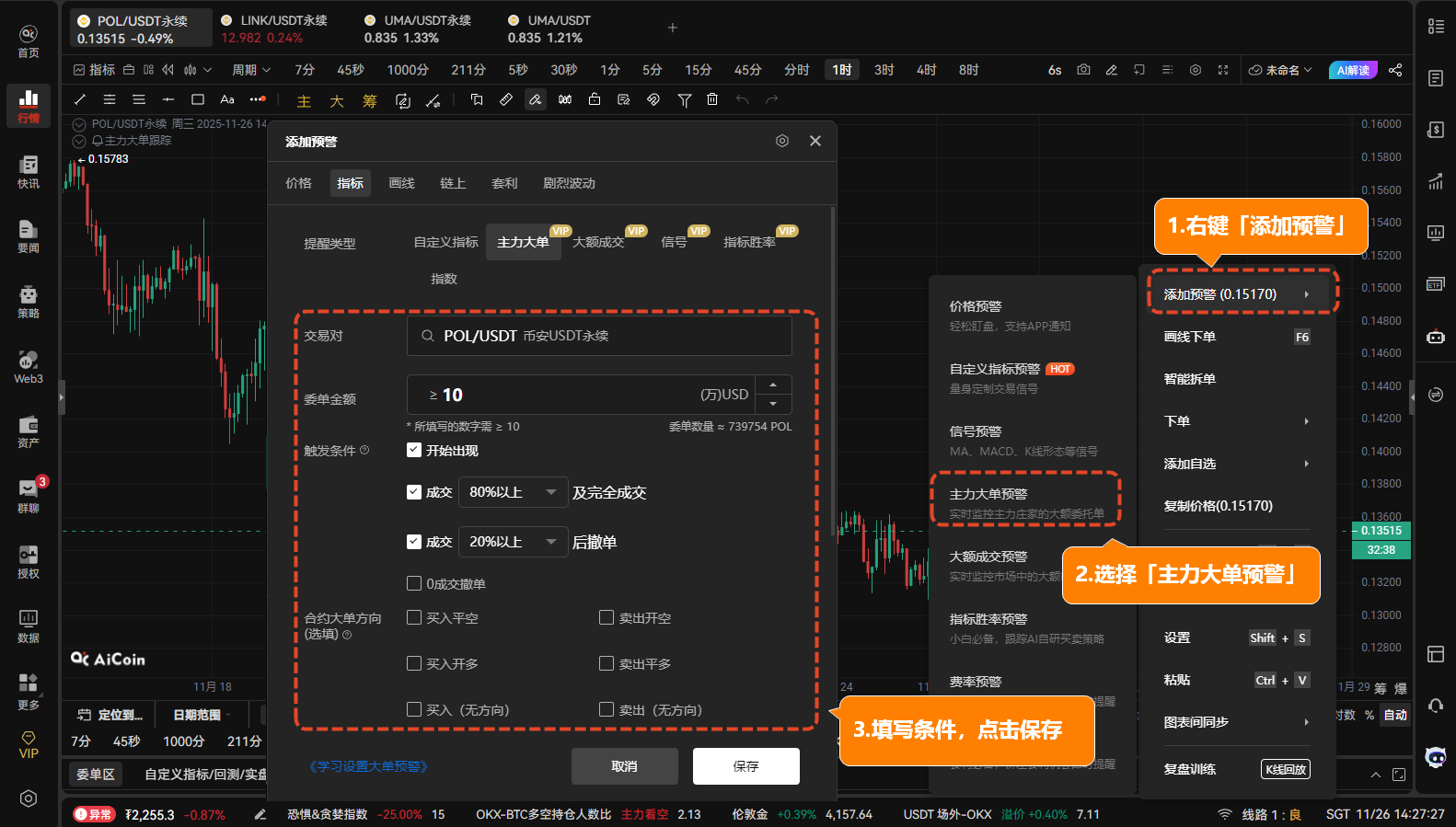Click the trash delete drawings icon
Viewport: 1456px width, 827px height.
(712, 99)
